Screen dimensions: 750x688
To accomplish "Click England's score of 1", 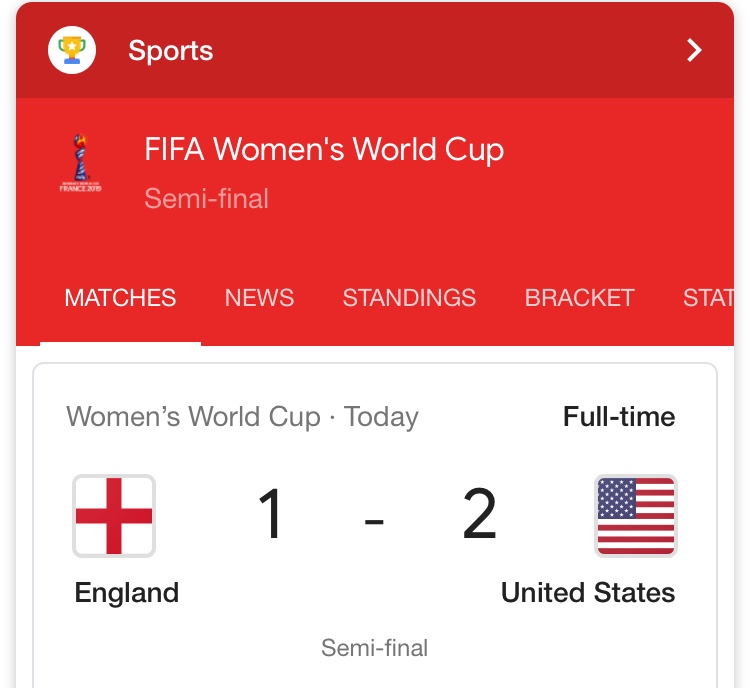I will tap(271, 513).
